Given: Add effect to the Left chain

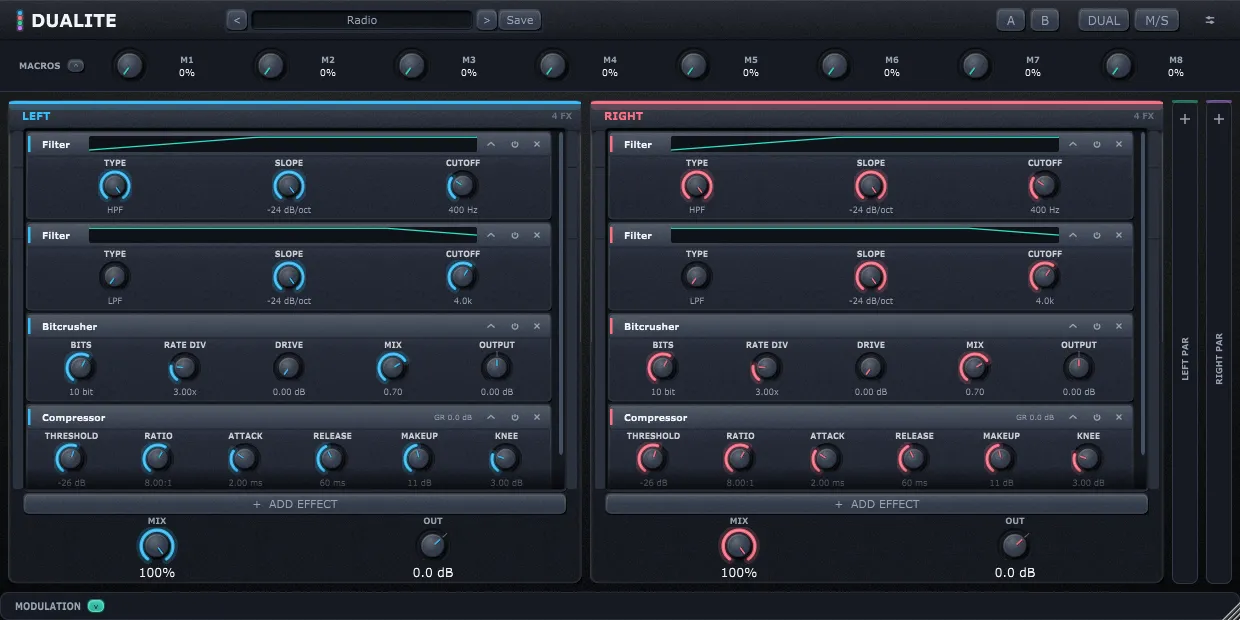Looking at the screenshot, I should 295,504.
